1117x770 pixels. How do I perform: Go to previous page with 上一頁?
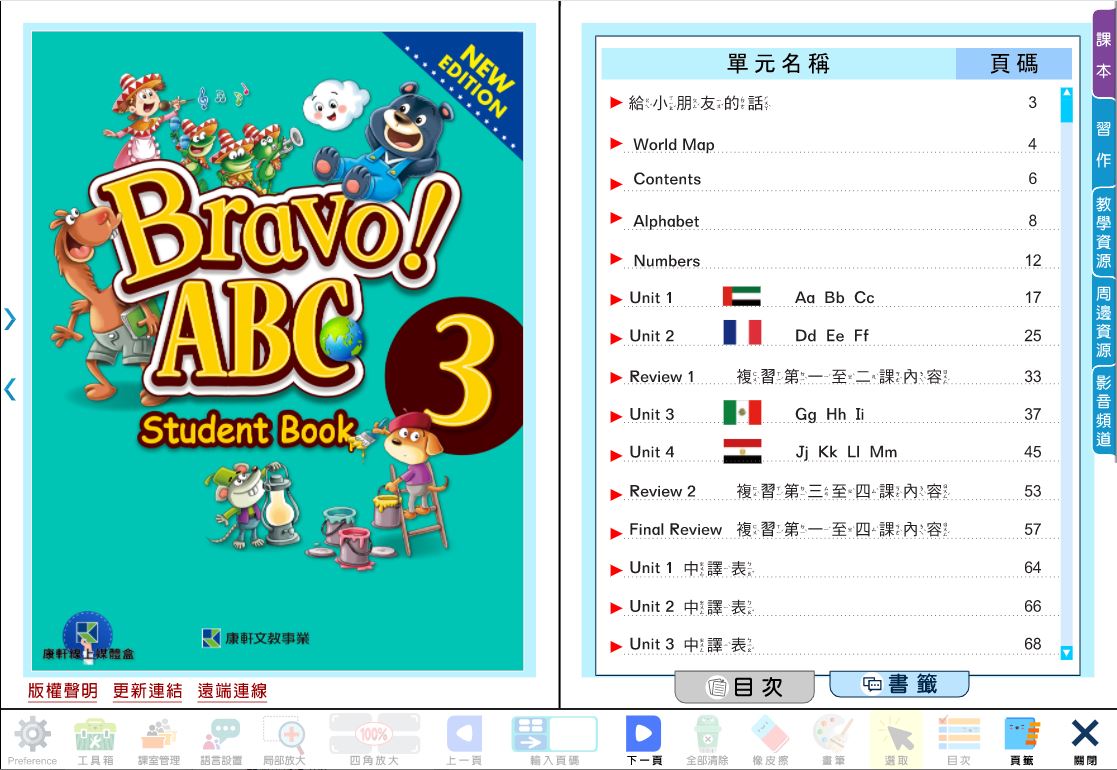click(x=464, y=741)
